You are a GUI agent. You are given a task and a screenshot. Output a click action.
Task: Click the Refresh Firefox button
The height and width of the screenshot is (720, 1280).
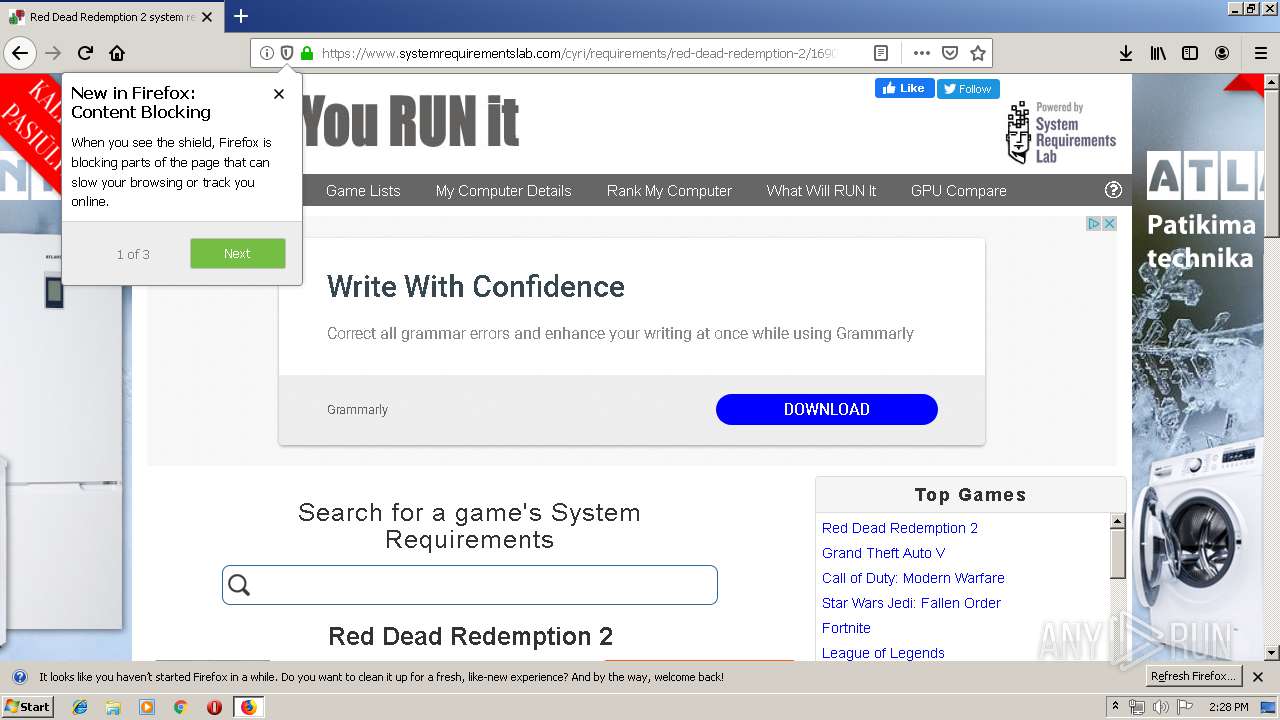click(1193, 676)
